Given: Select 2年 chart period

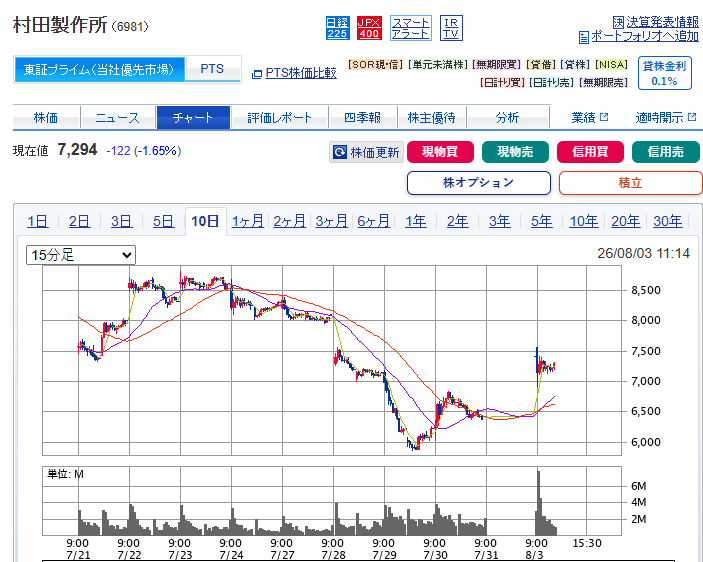Looking at the screenshot, I should (457, 221).
